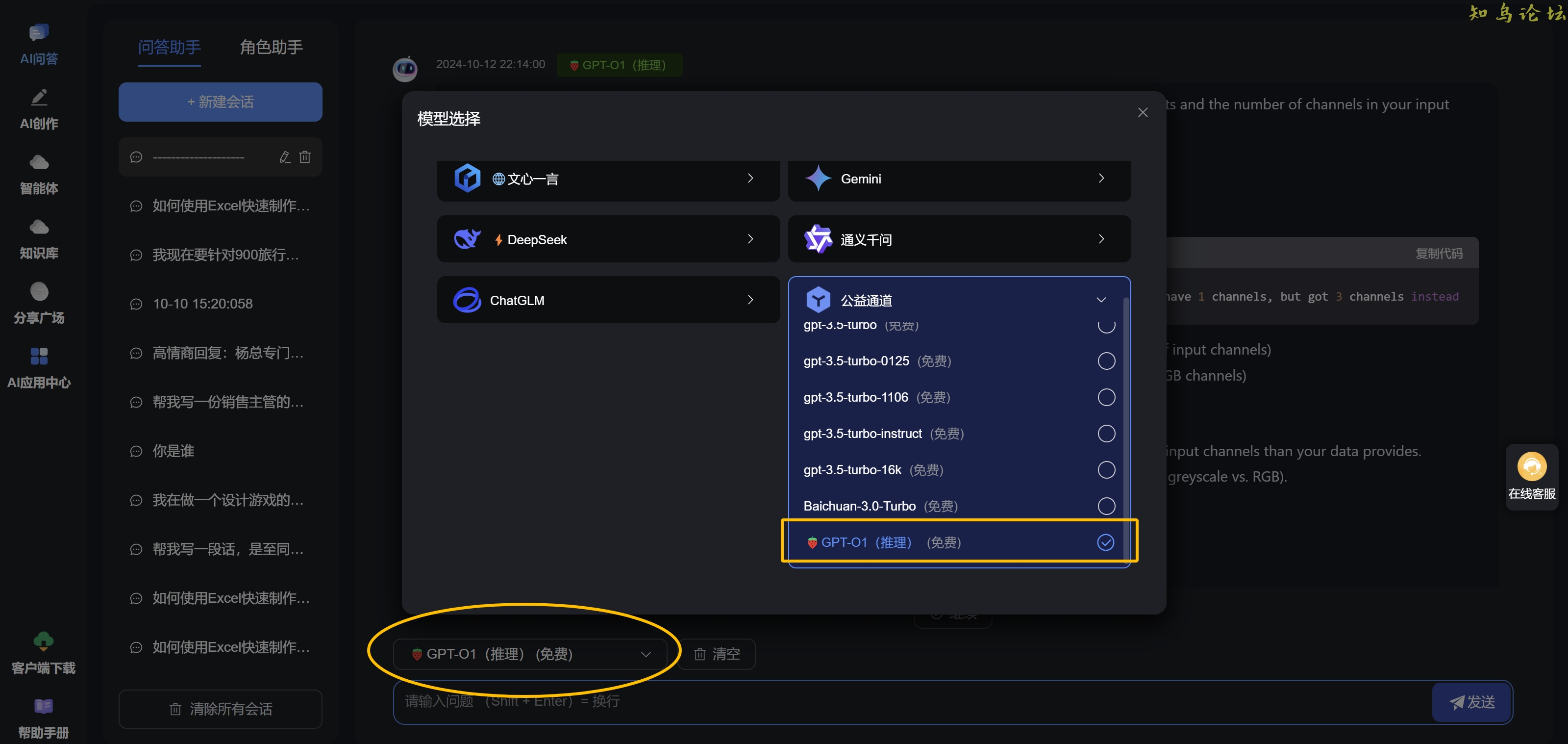Open the GPT-O1 (推理) model dropdown
This screenshot has width=1568, height=744.
pos(530,655)
